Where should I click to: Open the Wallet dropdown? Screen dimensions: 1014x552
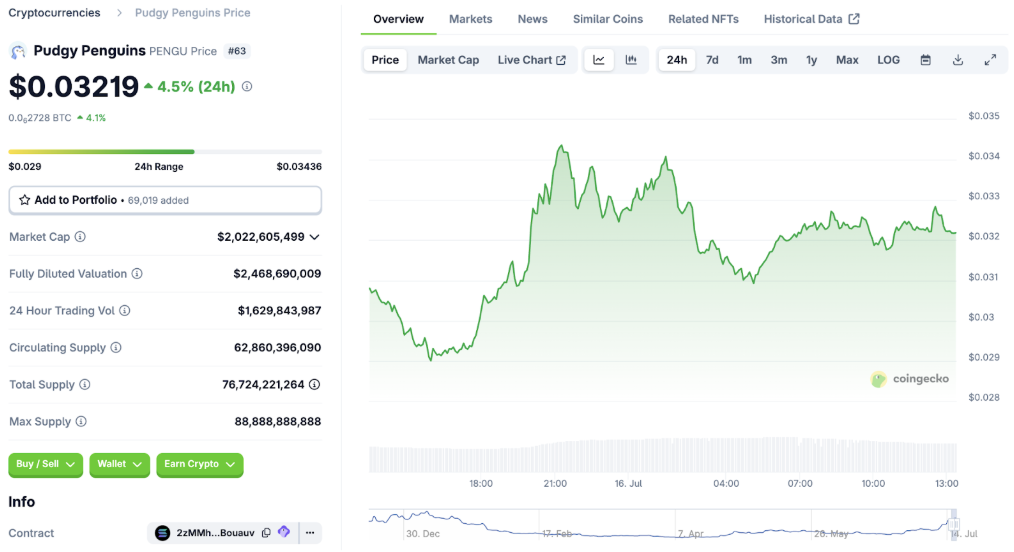point(120,464)
